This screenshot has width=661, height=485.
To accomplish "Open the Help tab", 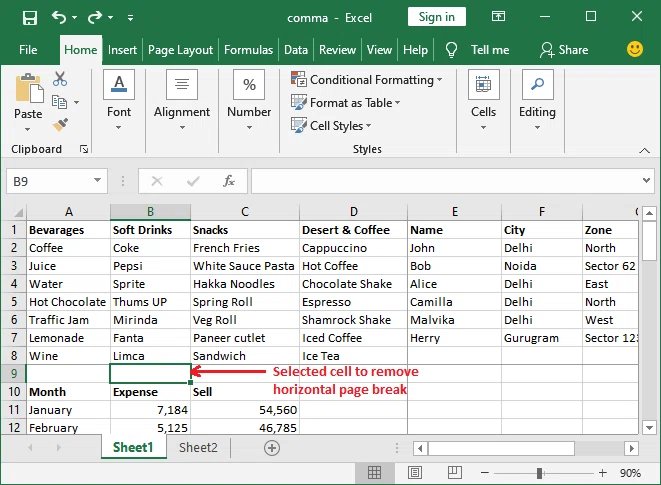I will (415, 50).
